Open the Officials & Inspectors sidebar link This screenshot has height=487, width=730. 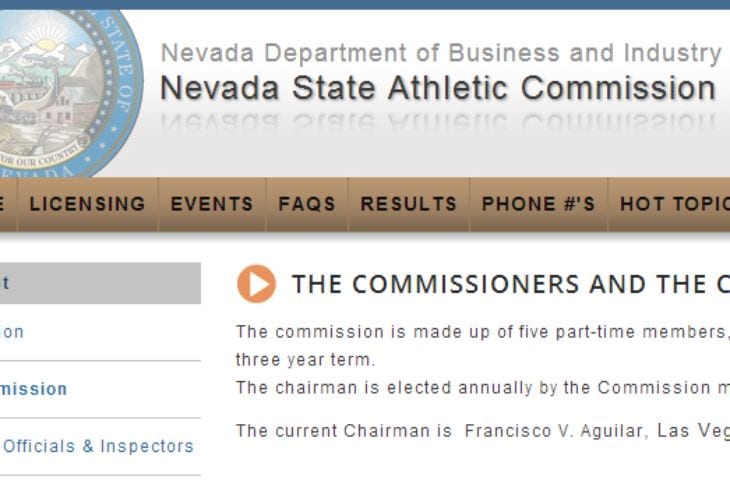pos(98,446)
